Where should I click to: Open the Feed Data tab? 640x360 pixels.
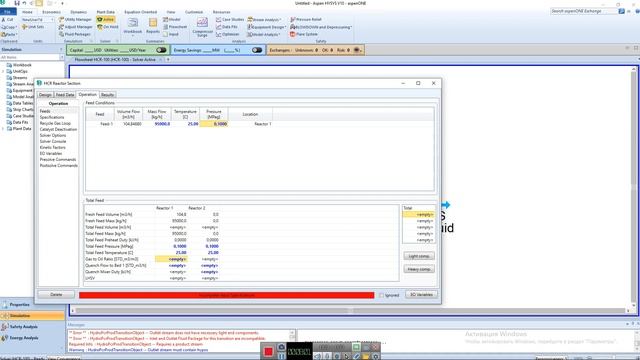65,95
